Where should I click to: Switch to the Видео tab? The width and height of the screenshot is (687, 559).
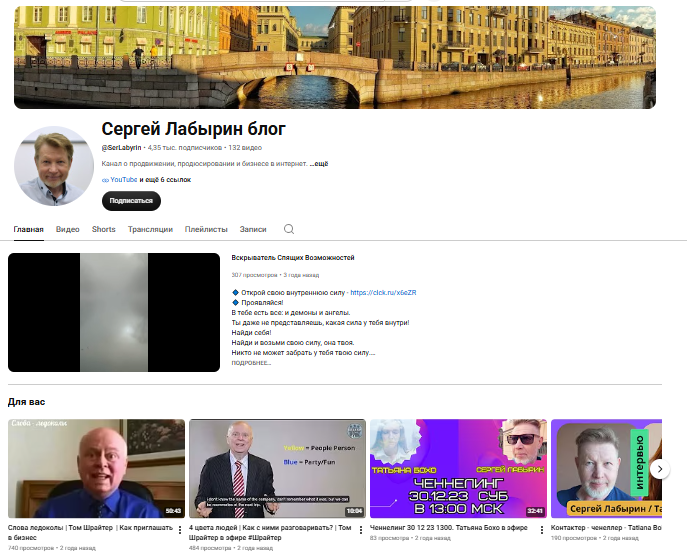67,229
